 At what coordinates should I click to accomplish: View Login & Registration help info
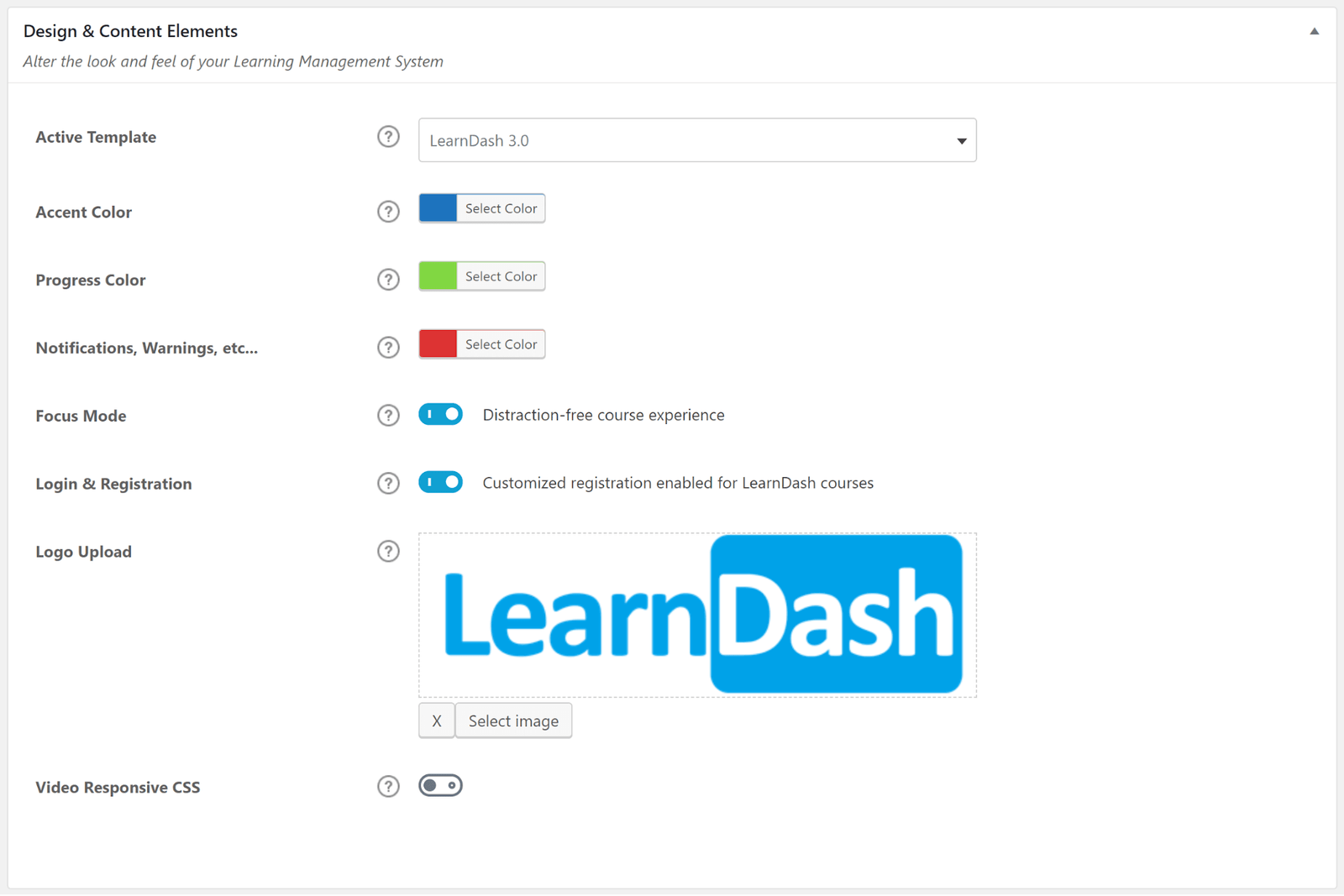[388, 483]
